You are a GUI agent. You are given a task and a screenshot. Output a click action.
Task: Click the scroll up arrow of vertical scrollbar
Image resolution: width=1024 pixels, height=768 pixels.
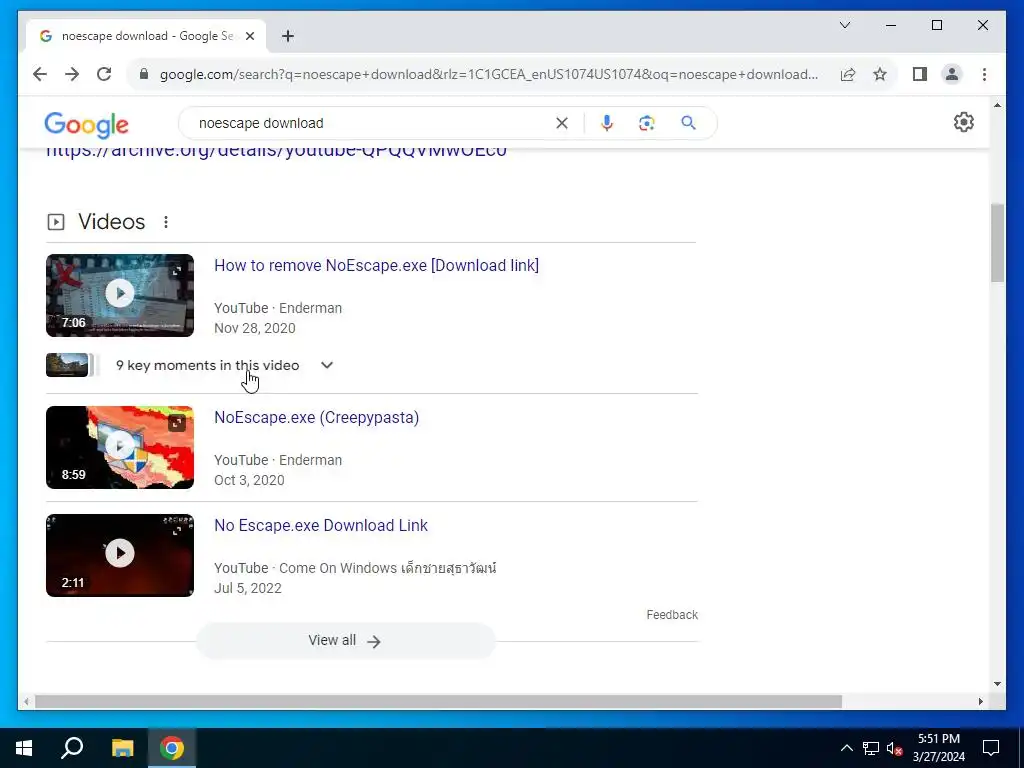click(x=997, y=105)
